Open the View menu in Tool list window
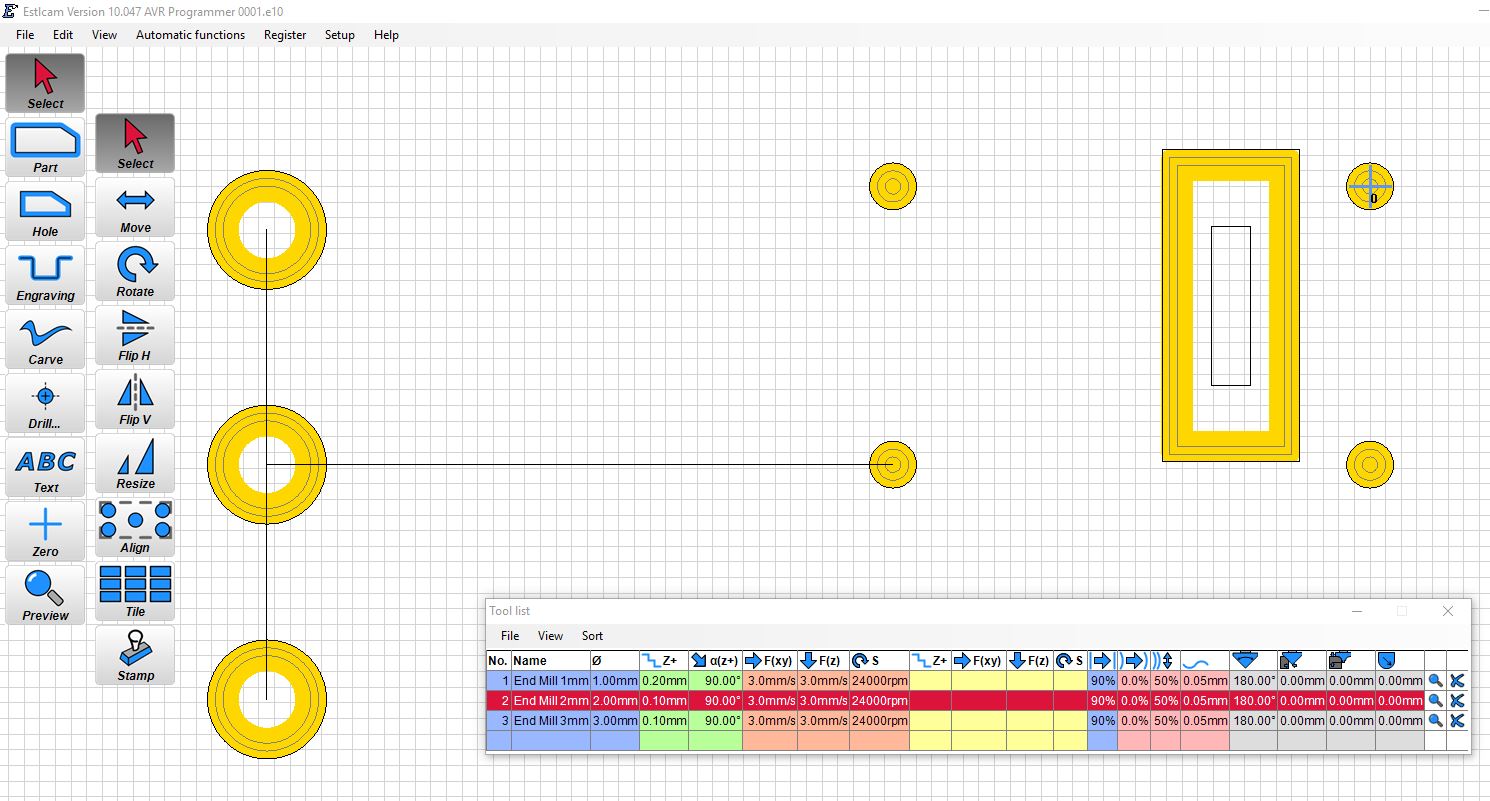 (550, 636)
